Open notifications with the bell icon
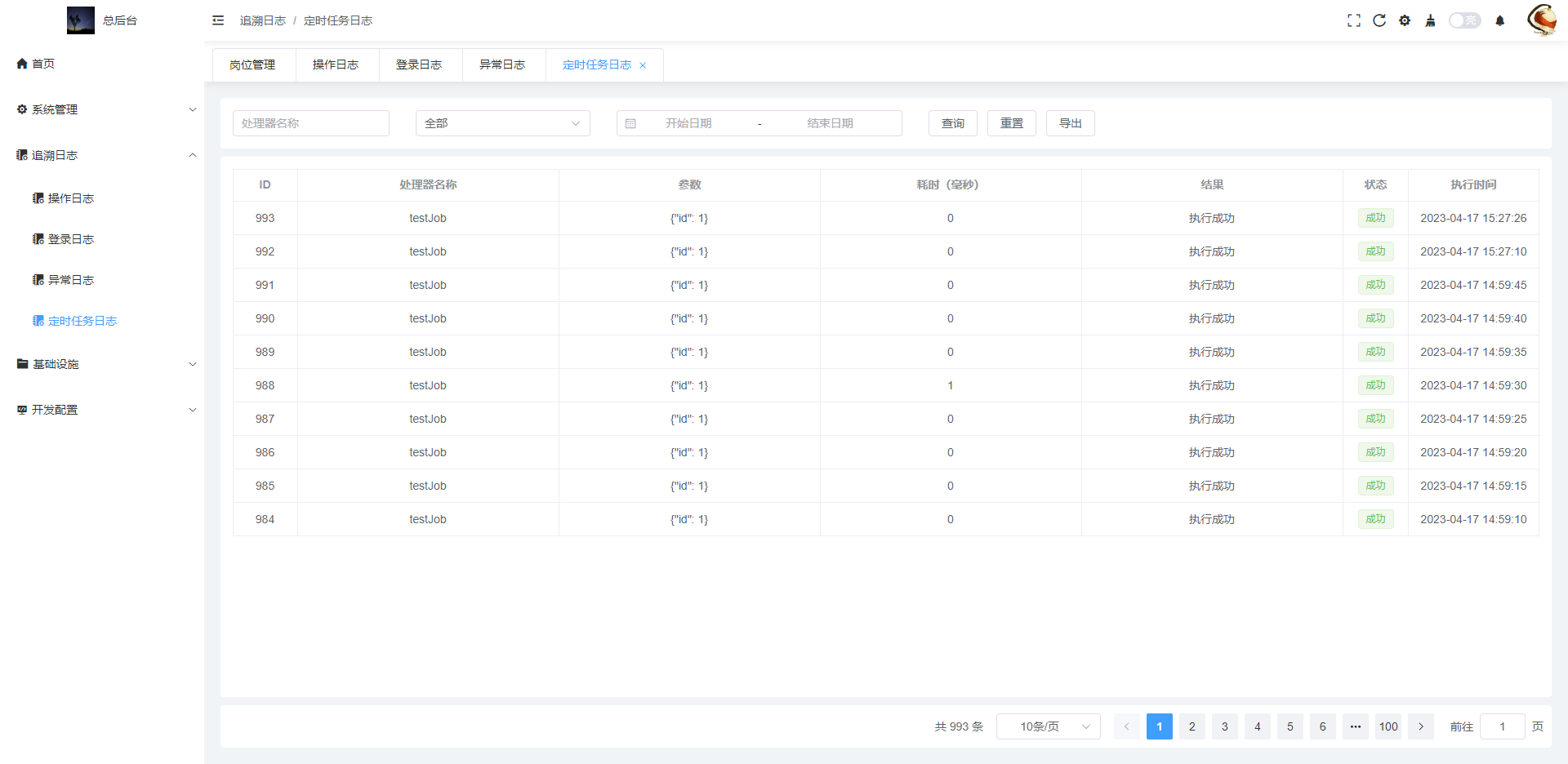Screen dimensions: 1568x764 click(1499, 20)
